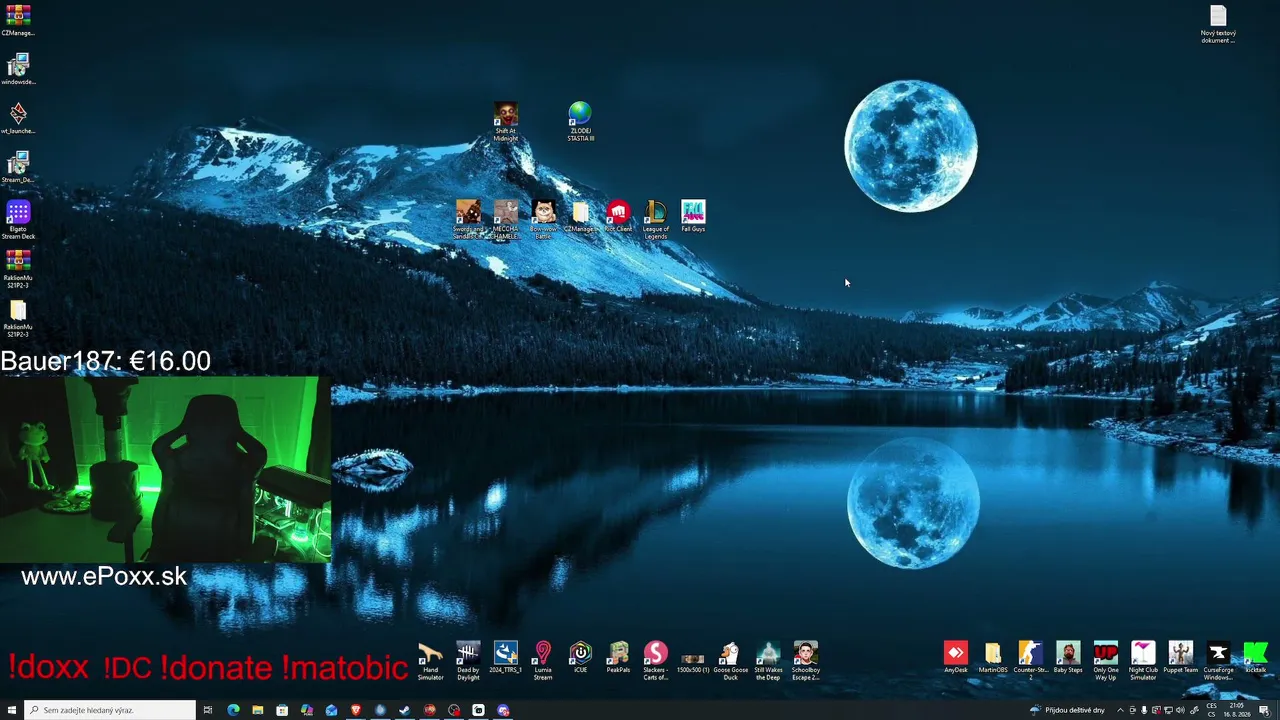Select the MECCHA CHAMELEON desktop shortcut
This screenshot has width=1280, height=720.
(505, 219)
